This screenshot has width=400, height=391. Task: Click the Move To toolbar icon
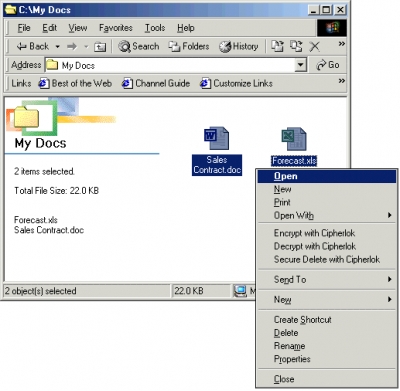(277, 46)
